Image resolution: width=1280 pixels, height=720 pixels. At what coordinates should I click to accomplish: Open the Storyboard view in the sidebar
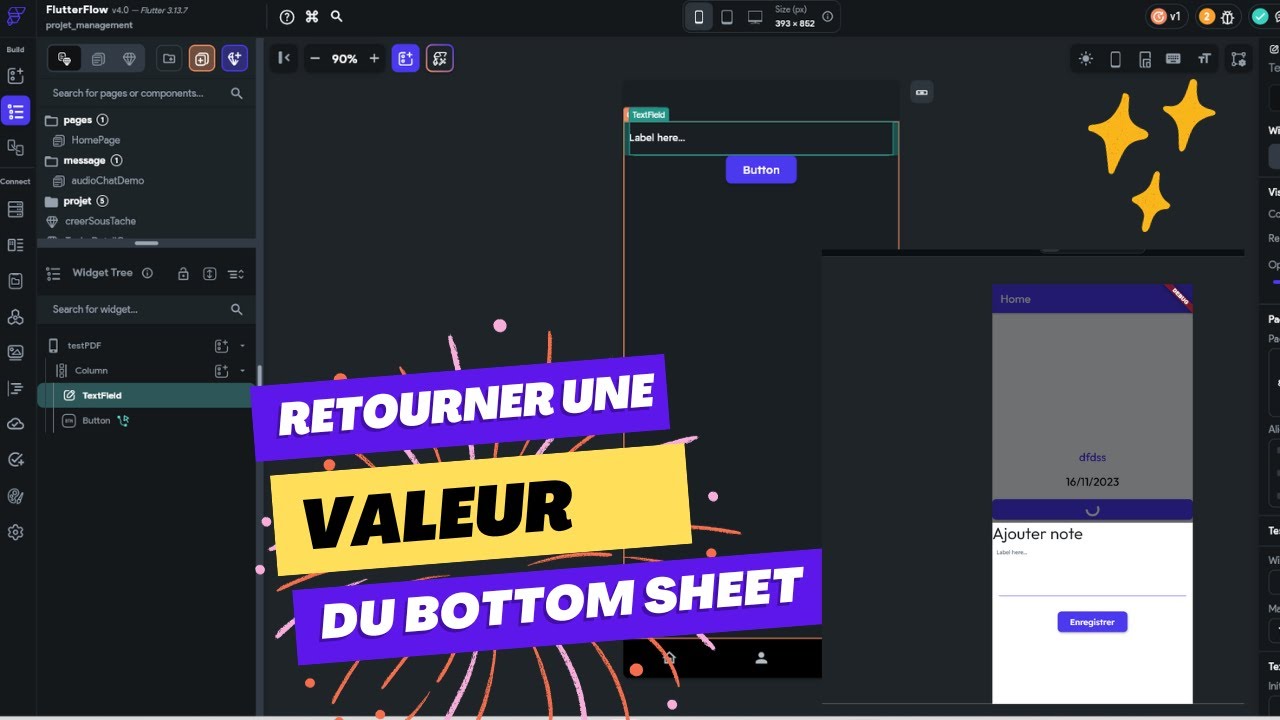pyautogui.click(x=15, y=147)
